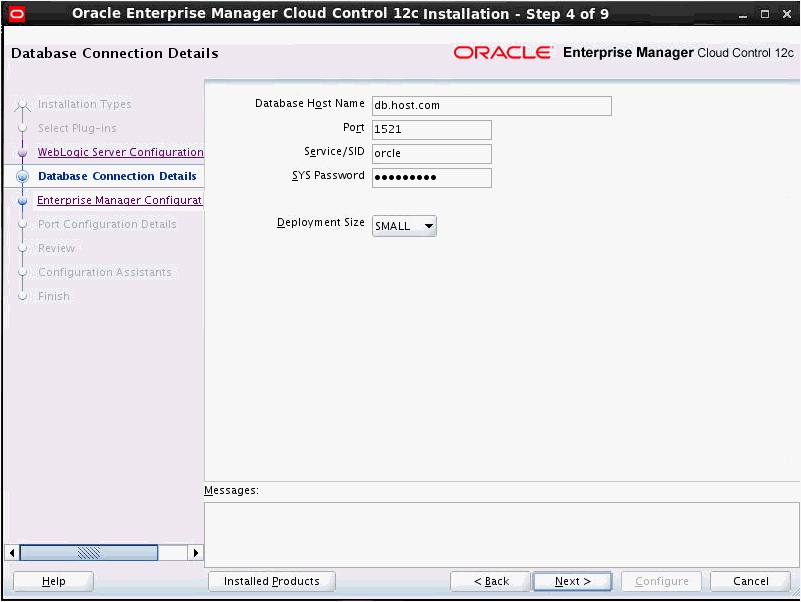Click right arrow of sidebar horizontal scrollbar
This screenshot has height=602, width=801.
(x=196, y=552)
